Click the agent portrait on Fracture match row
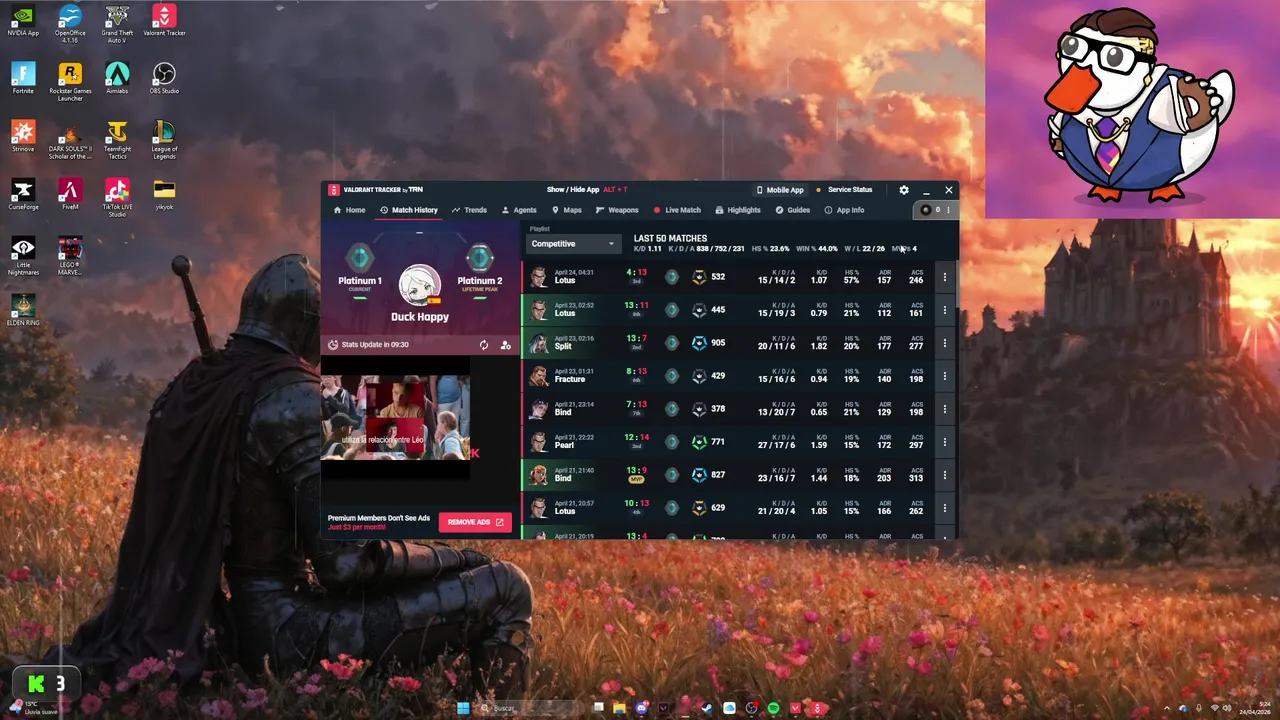The image size is (1280, 720). point(539,376)
